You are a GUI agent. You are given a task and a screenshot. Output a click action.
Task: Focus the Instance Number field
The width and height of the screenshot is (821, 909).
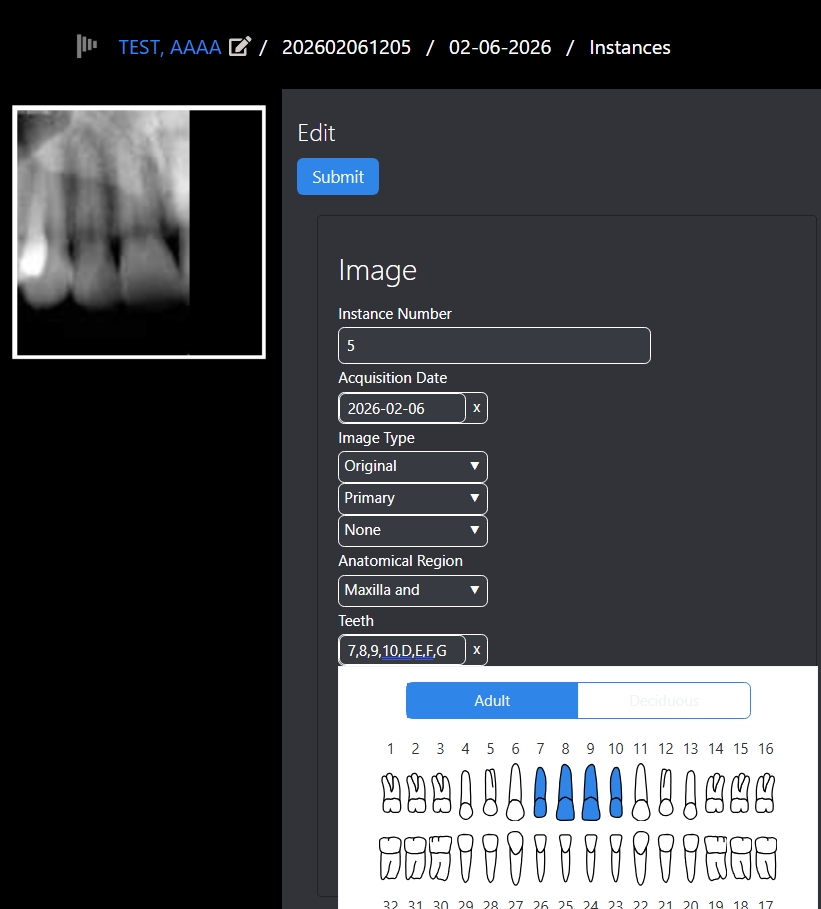pos(494,346)
